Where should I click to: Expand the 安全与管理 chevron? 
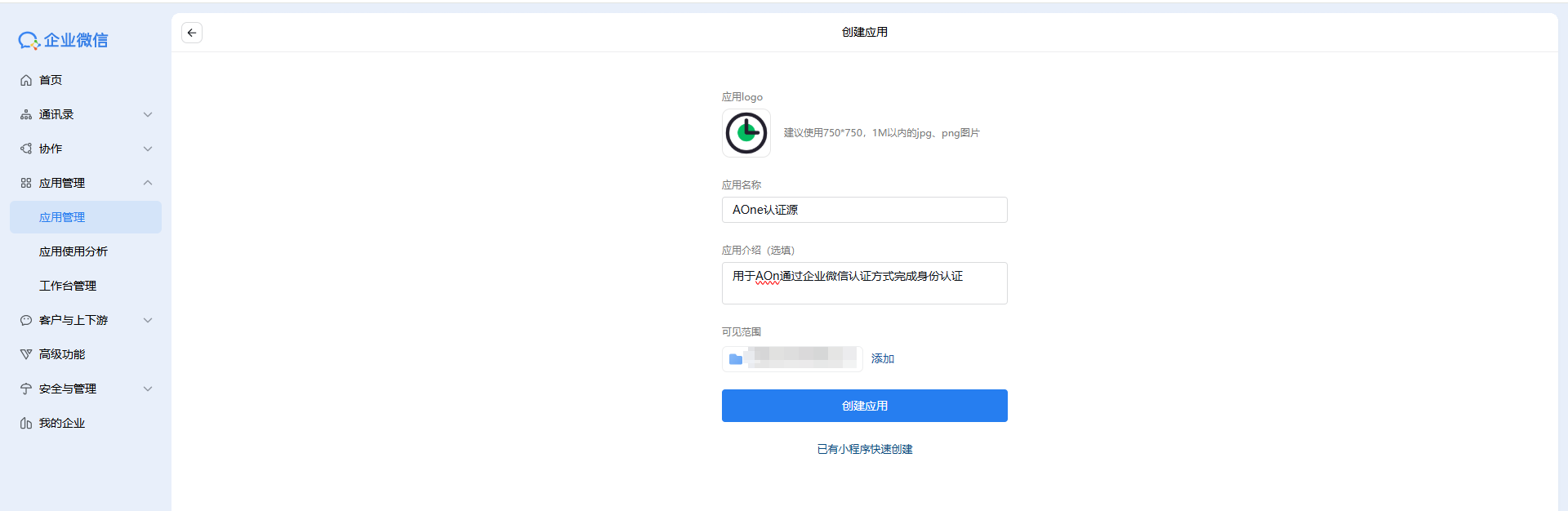(x=148, y=389)
